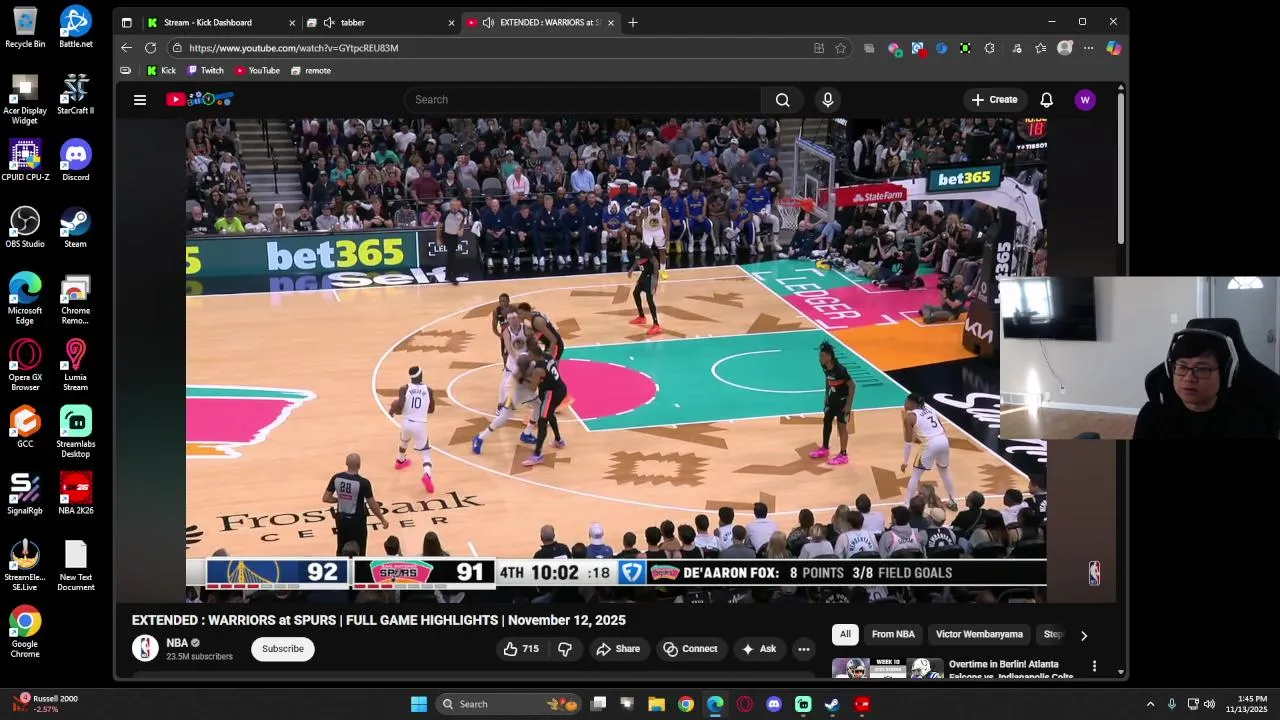
Task: Open the favorites list icon in toolbar
Action: tap(1041, 48)
